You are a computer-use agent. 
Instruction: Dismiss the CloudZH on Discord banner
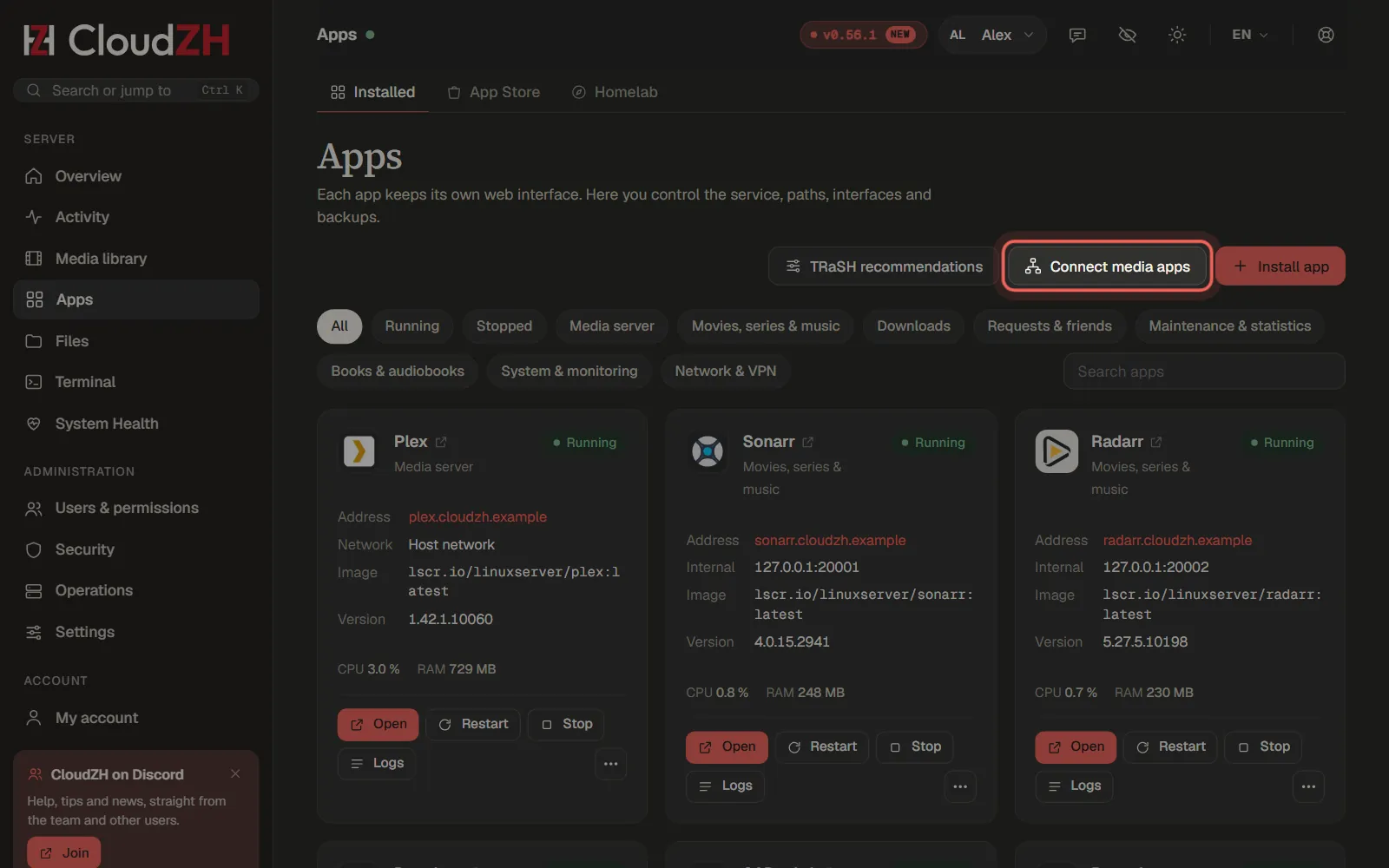(x=235, y=773)
